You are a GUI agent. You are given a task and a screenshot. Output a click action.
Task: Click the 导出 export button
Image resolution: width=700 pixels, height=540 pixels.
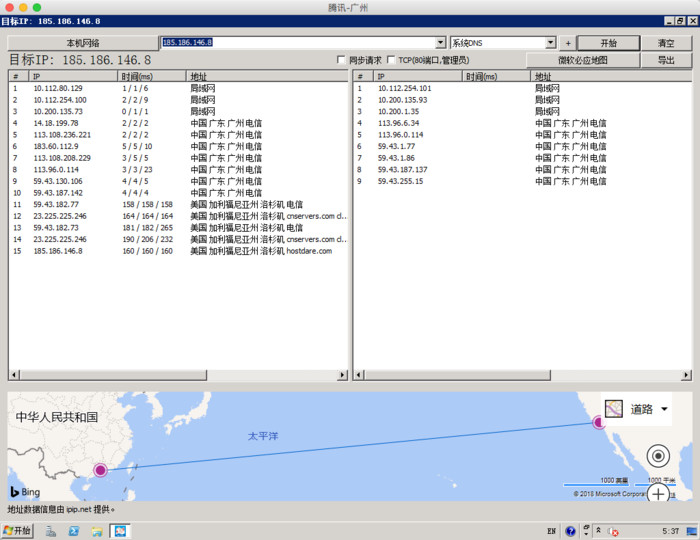coord(666,60)
